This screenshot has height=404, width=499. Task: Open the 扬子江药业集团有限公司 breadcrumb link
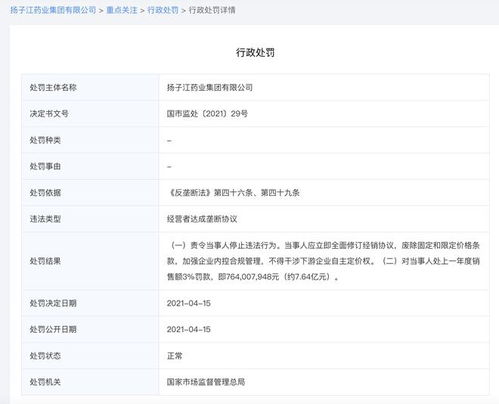coord(53,10)
